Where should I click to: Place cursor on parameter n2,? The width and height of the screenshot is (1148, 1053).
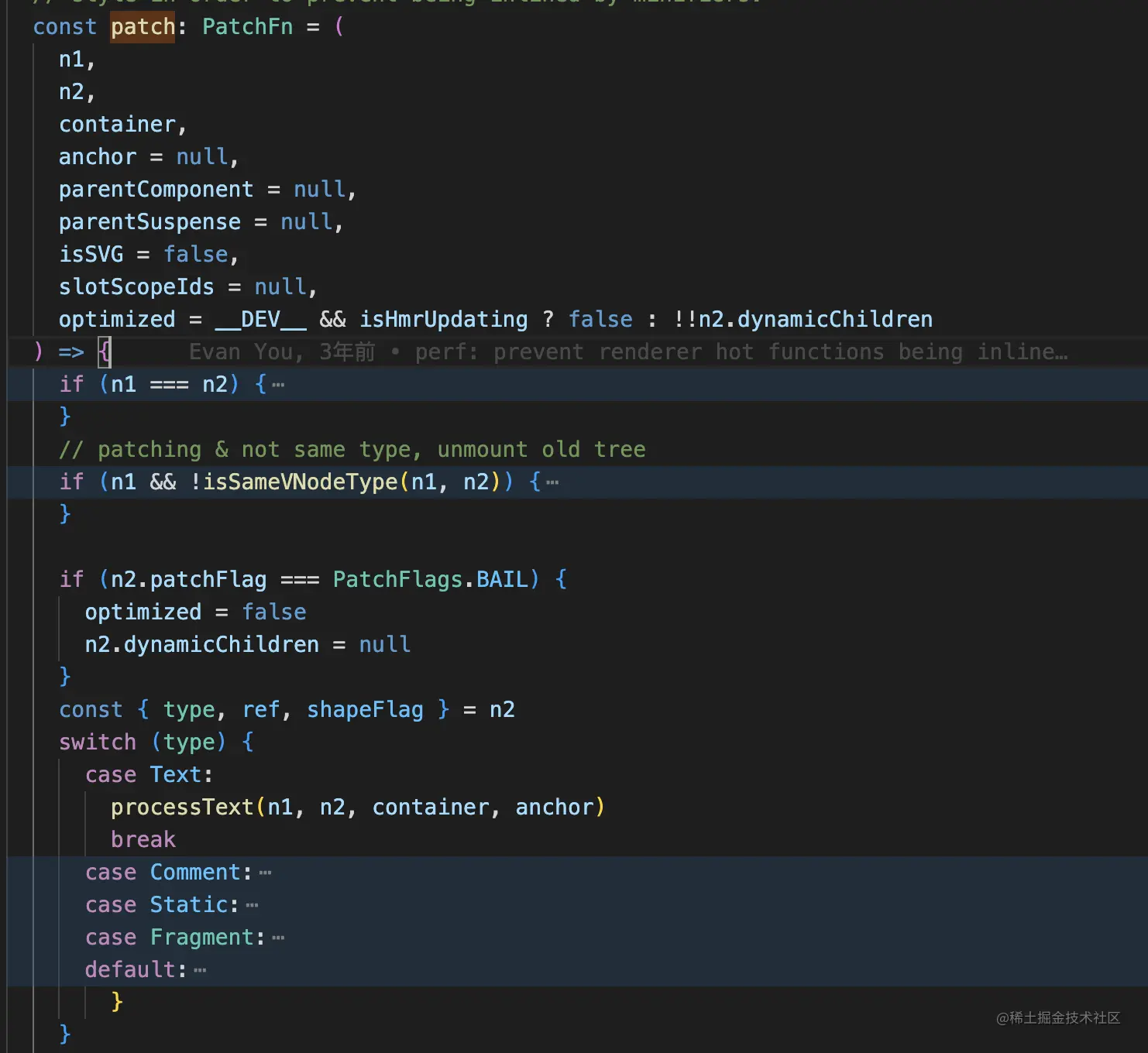click(x=77, y=92)
